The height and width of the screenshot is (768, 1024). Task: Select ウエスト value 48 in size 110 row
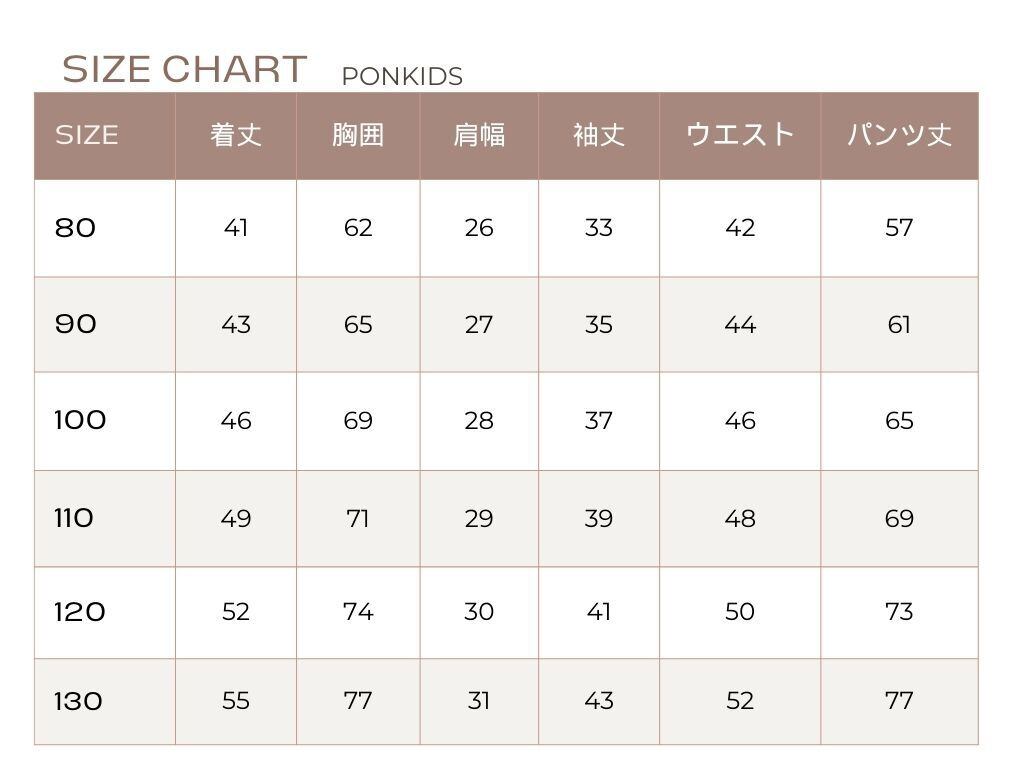coord(740,518)
